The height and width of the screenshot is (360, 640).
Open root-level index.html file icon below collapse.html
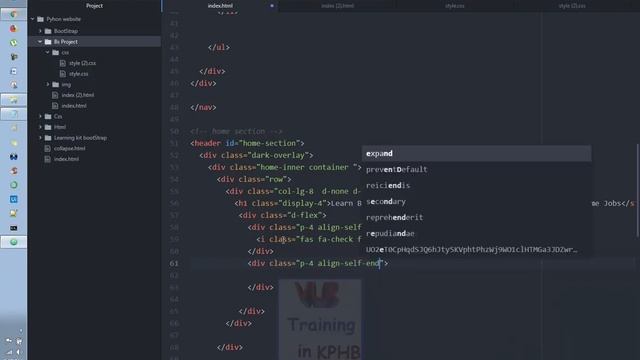coord(47,159)
